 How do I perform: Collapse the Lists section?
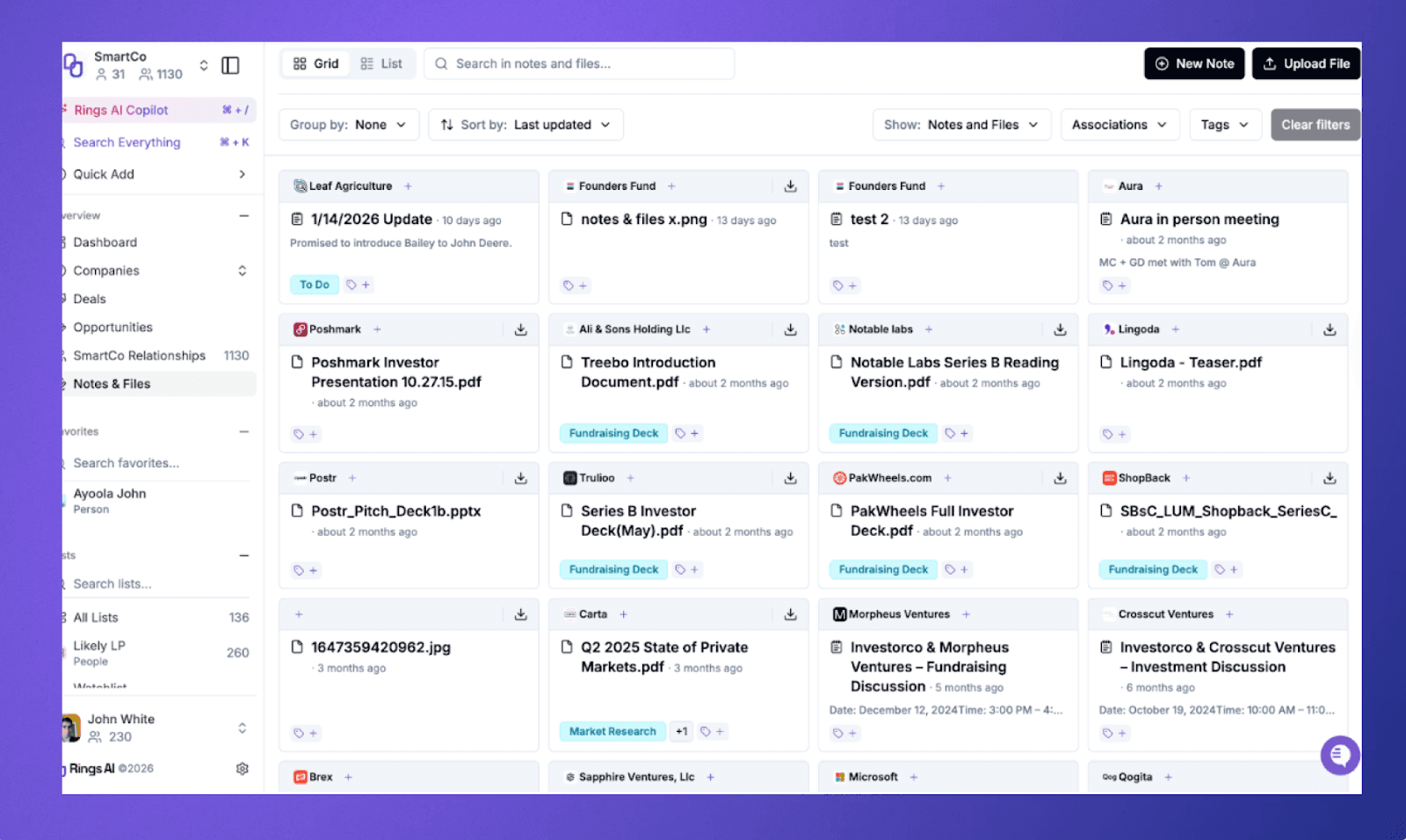click(x=244, y=555)
